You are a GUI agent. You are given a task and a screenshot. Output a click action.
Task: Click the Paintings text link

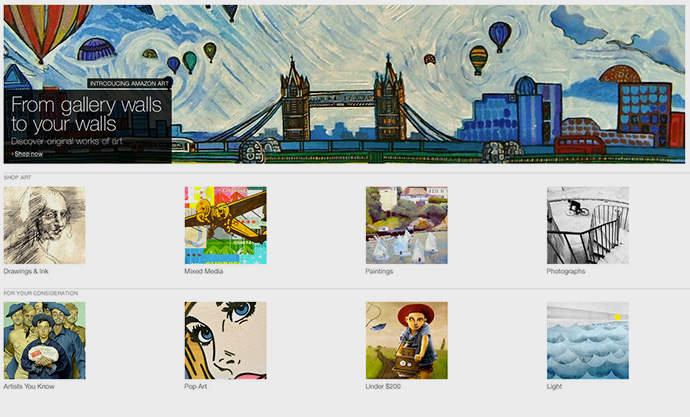coord(379,271)
